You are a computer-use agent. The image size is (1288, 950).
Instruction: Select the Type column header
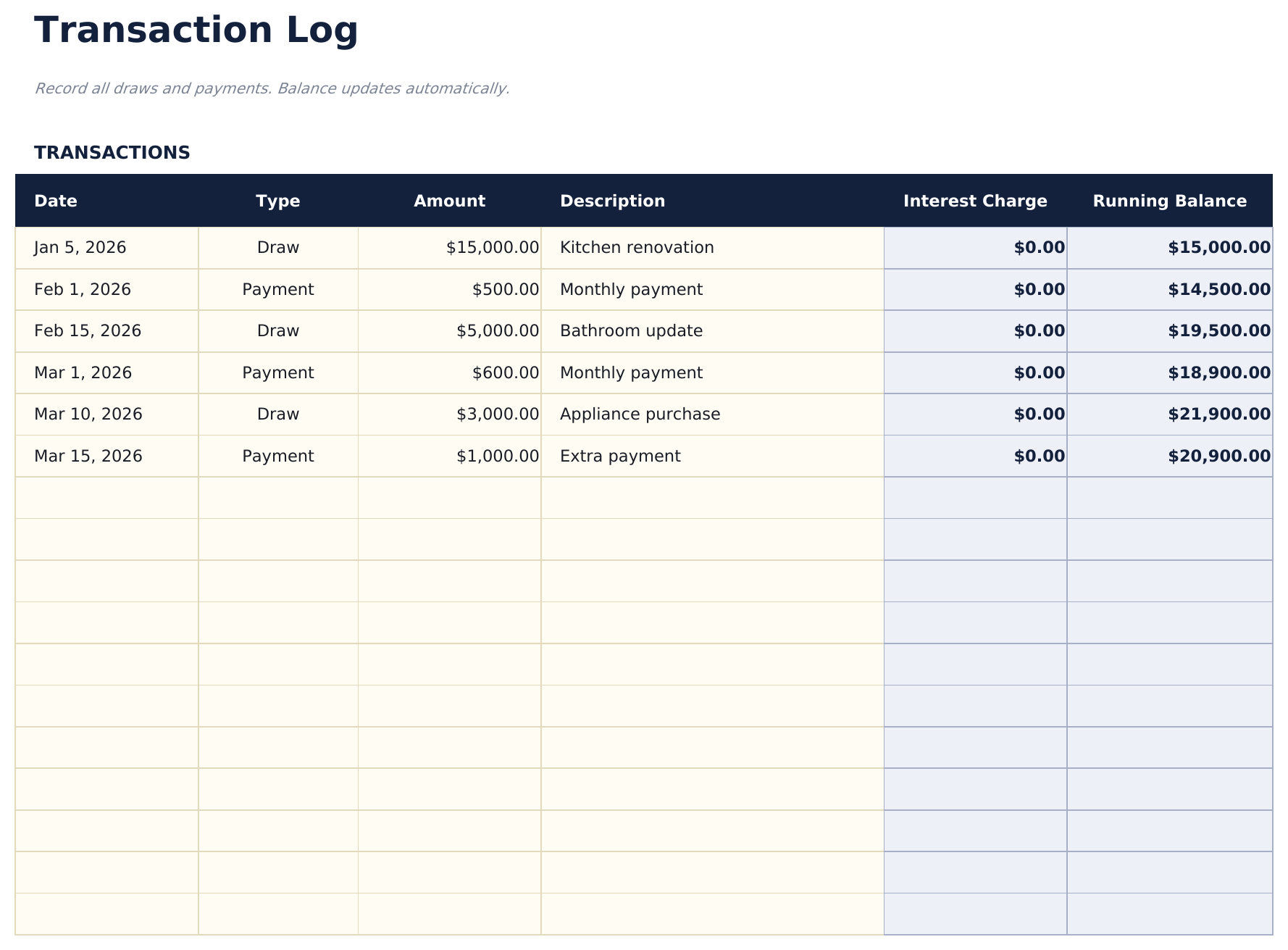[277, 201]
